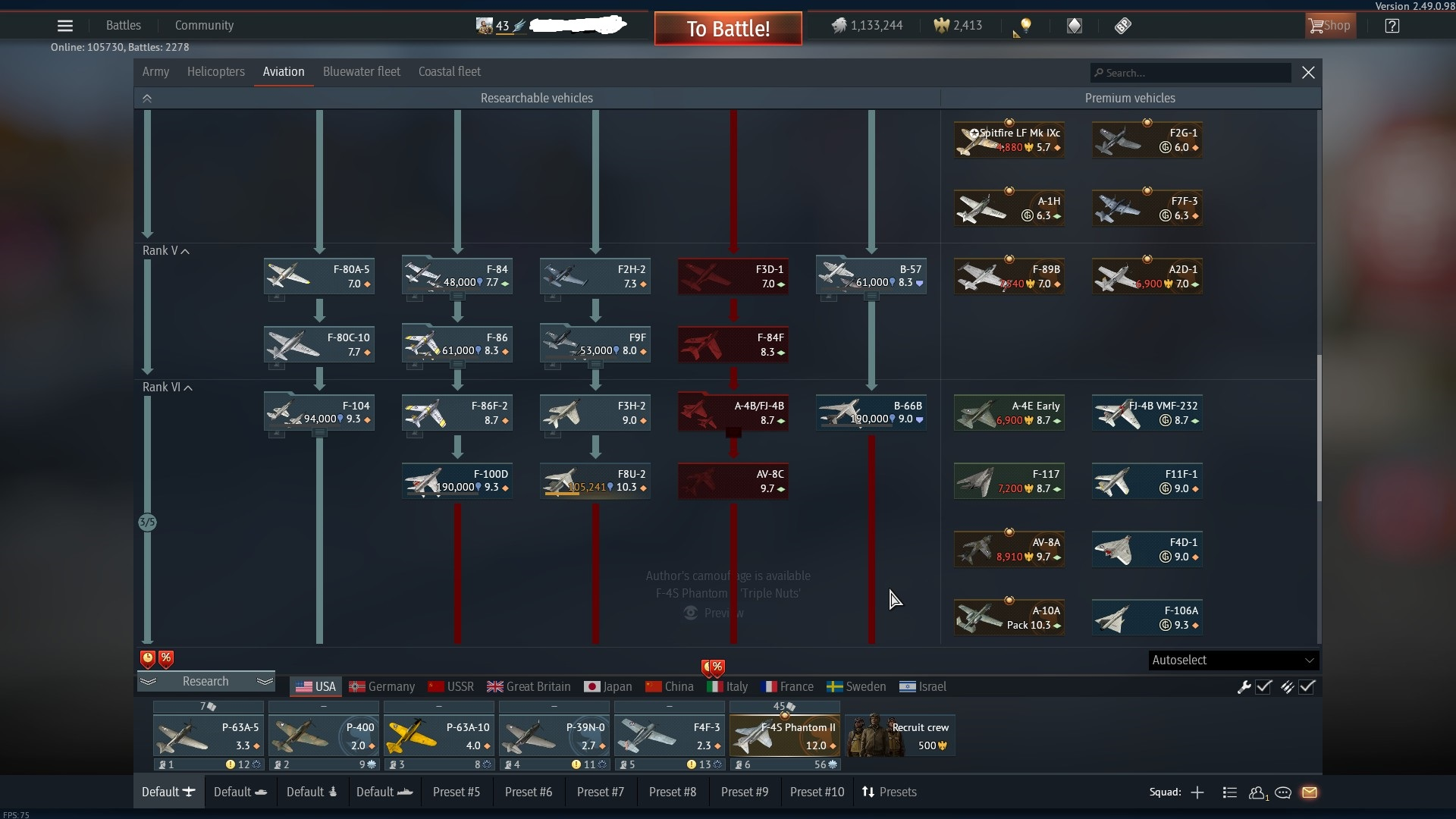Click the lightbulb hints icon

[x=1025, y=26]
